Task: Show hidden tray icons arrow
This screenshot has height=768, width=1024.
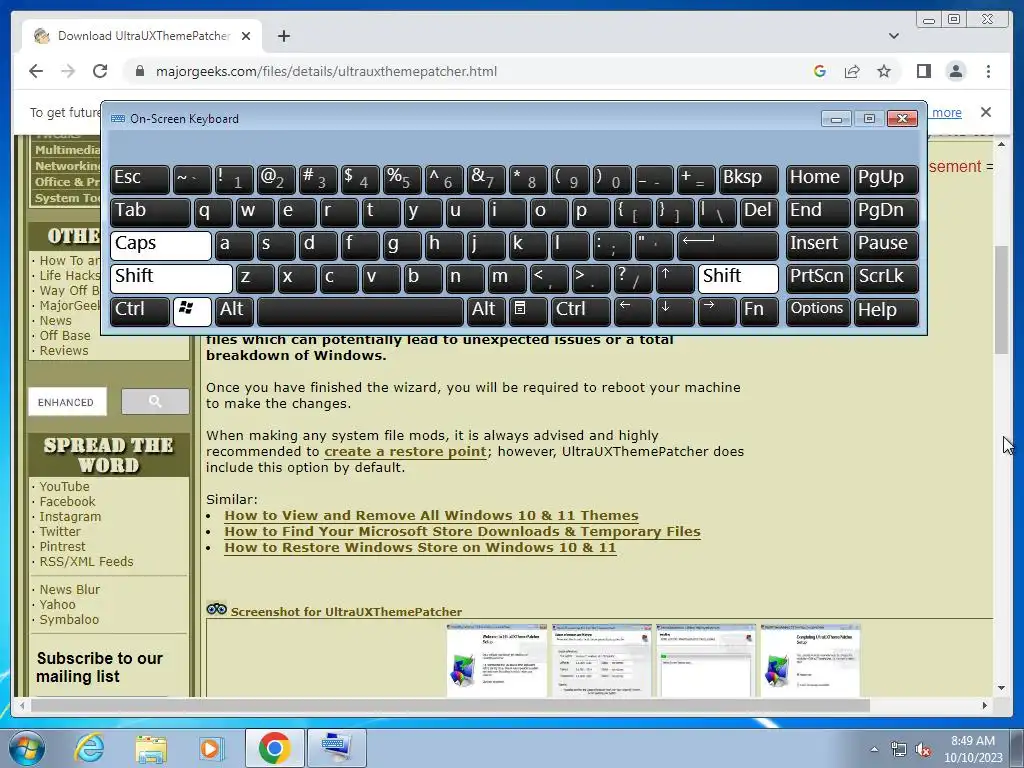Action: pyautogui.click(x=874, y=749)
